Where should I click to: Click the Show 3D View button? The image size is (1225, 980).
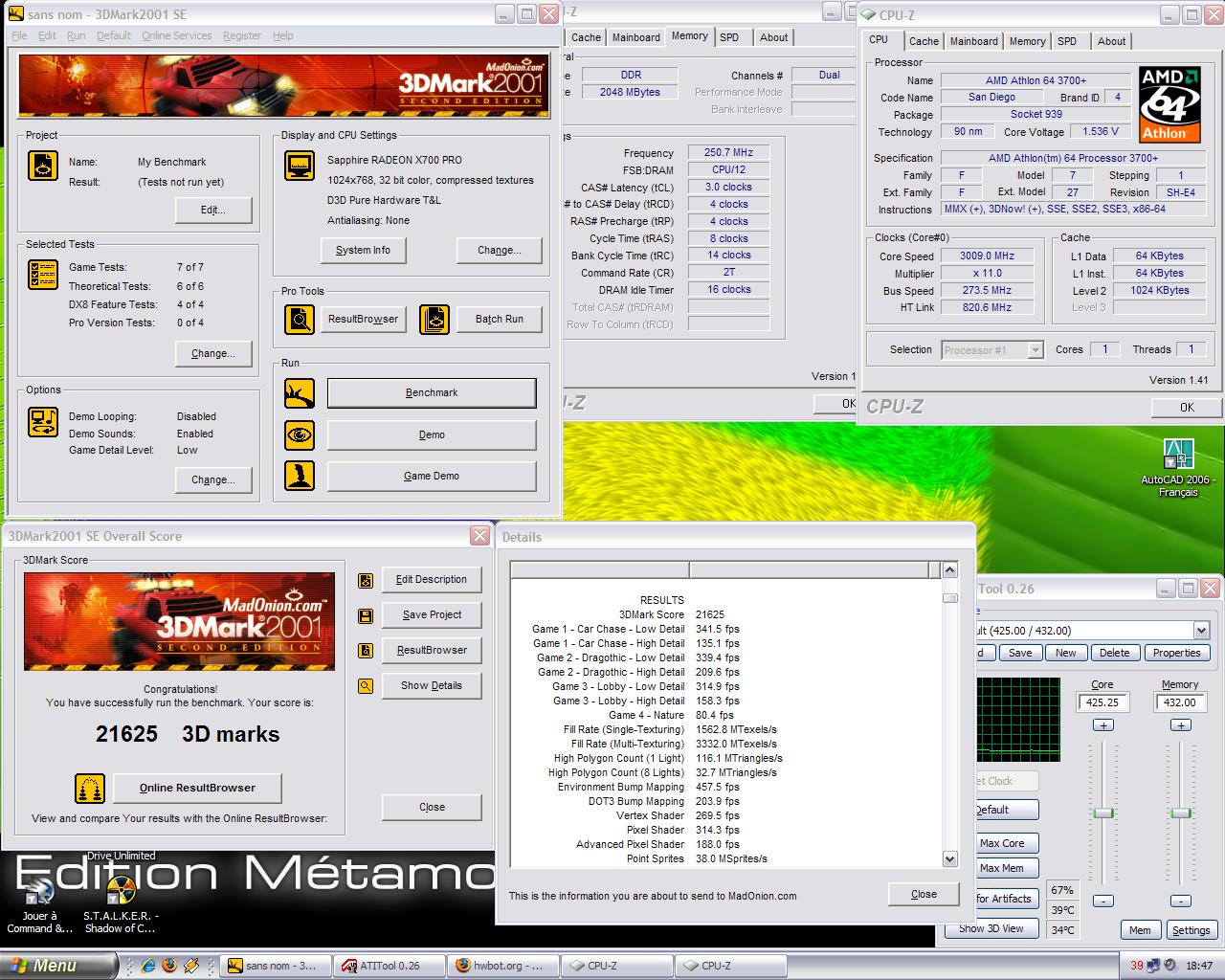990,928
